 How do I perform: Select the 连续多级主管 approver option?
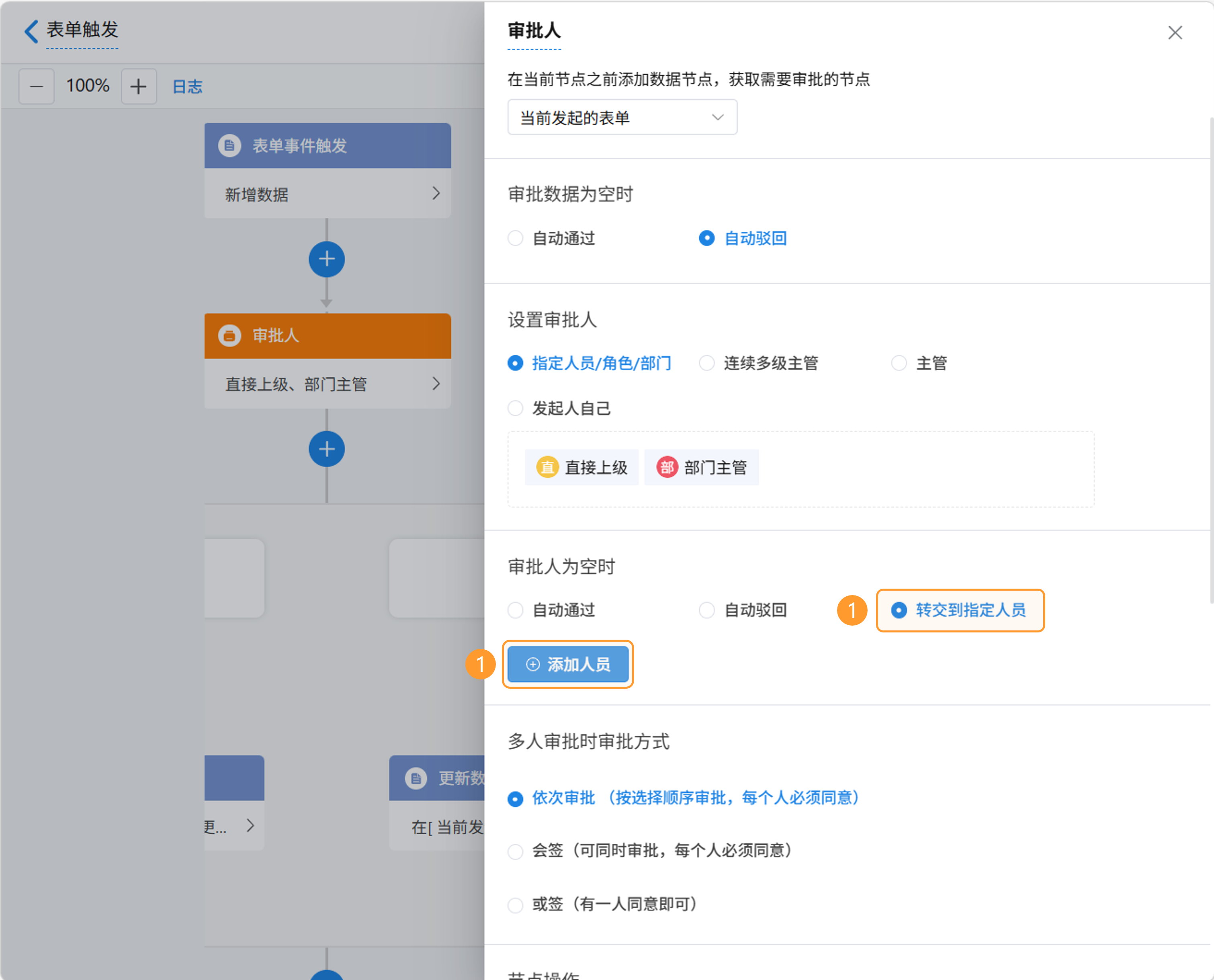point(707,363)
